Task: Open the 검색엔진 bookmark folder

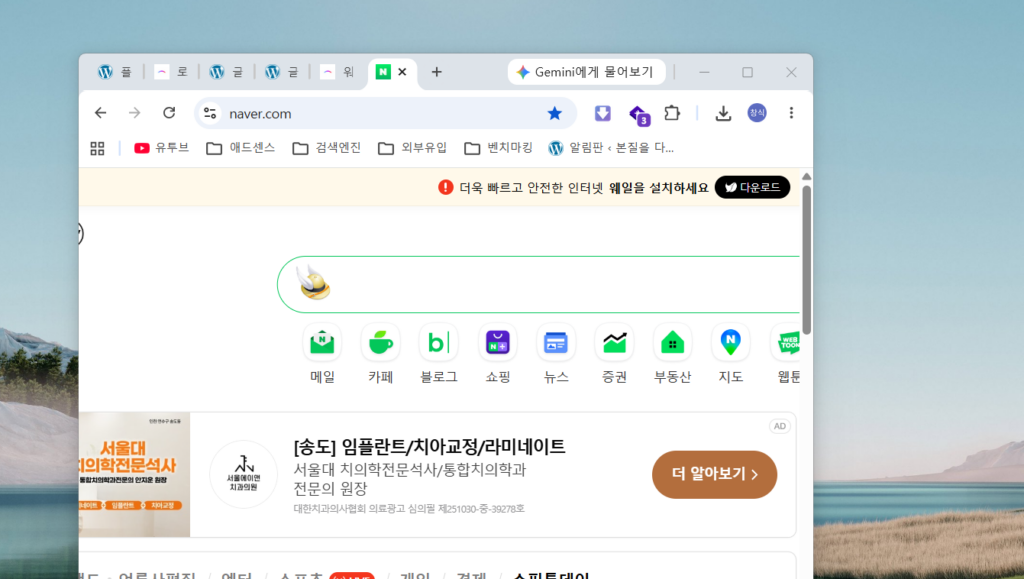Action: click(x=327, y=148)
